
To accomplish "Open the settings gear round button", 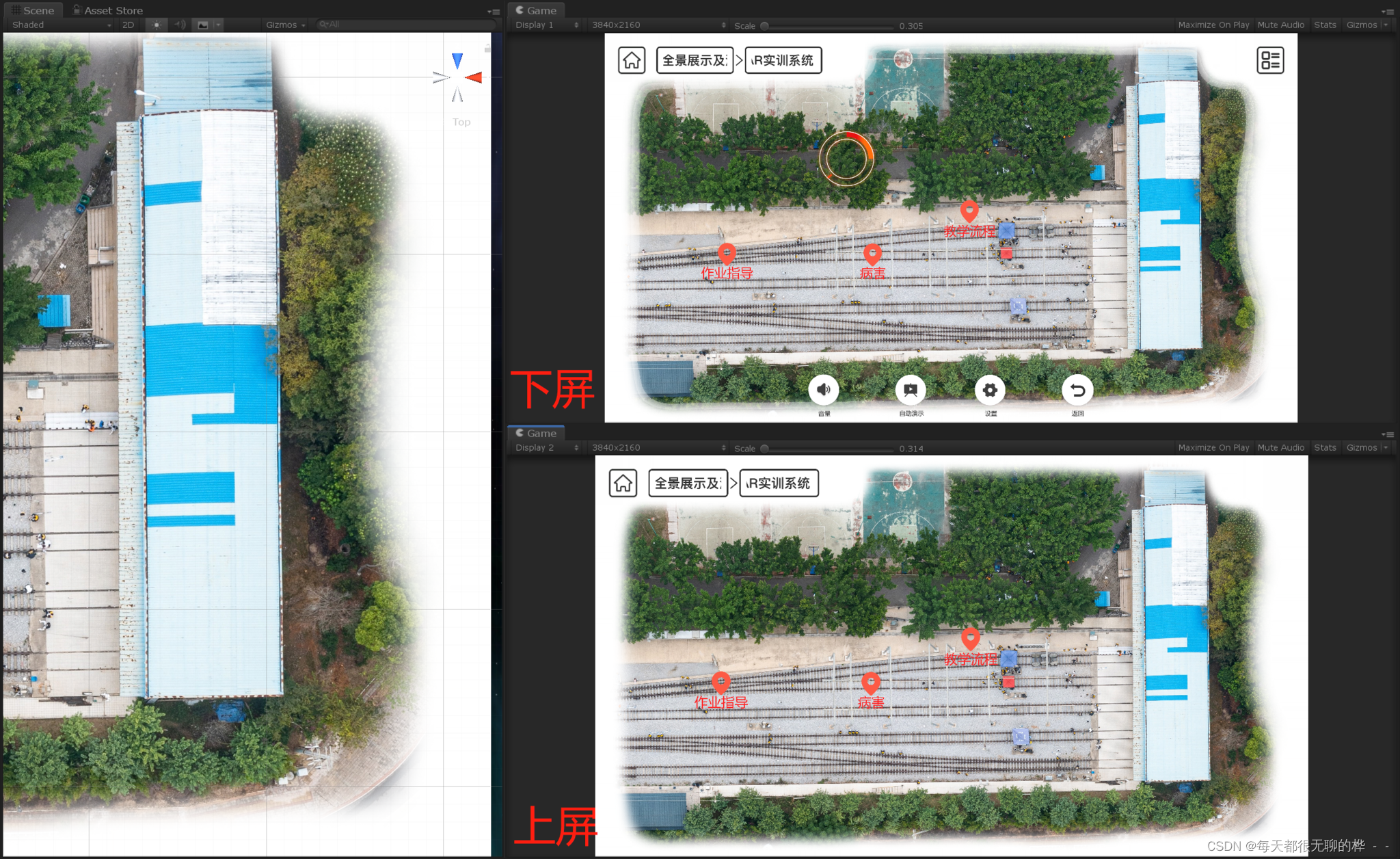I will pyautogui.click(x=990, y=390).
